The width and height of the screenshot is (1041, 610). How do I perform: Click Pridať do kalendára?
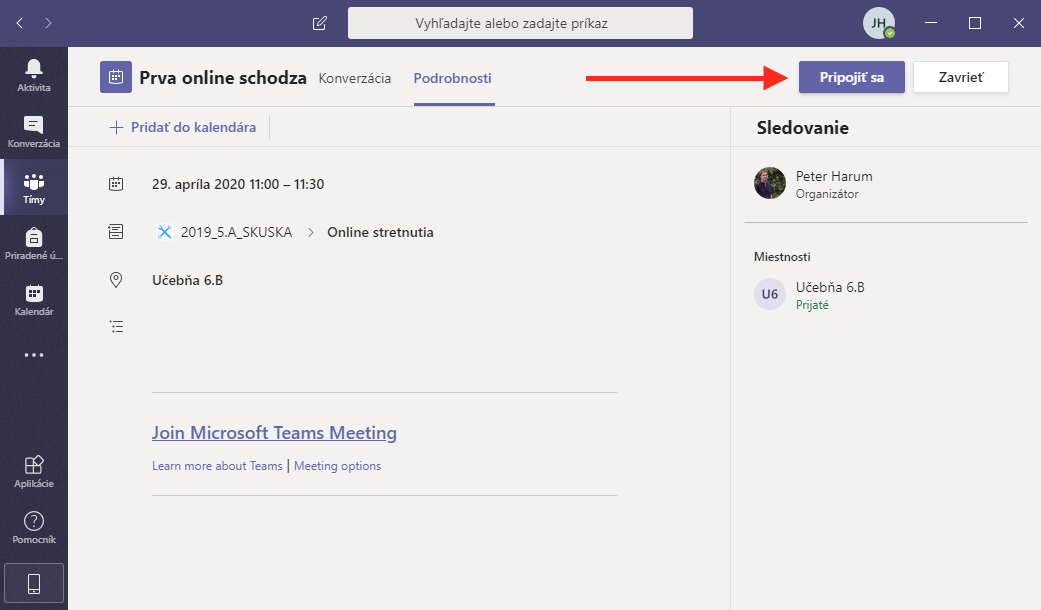(x=183, y=127)
